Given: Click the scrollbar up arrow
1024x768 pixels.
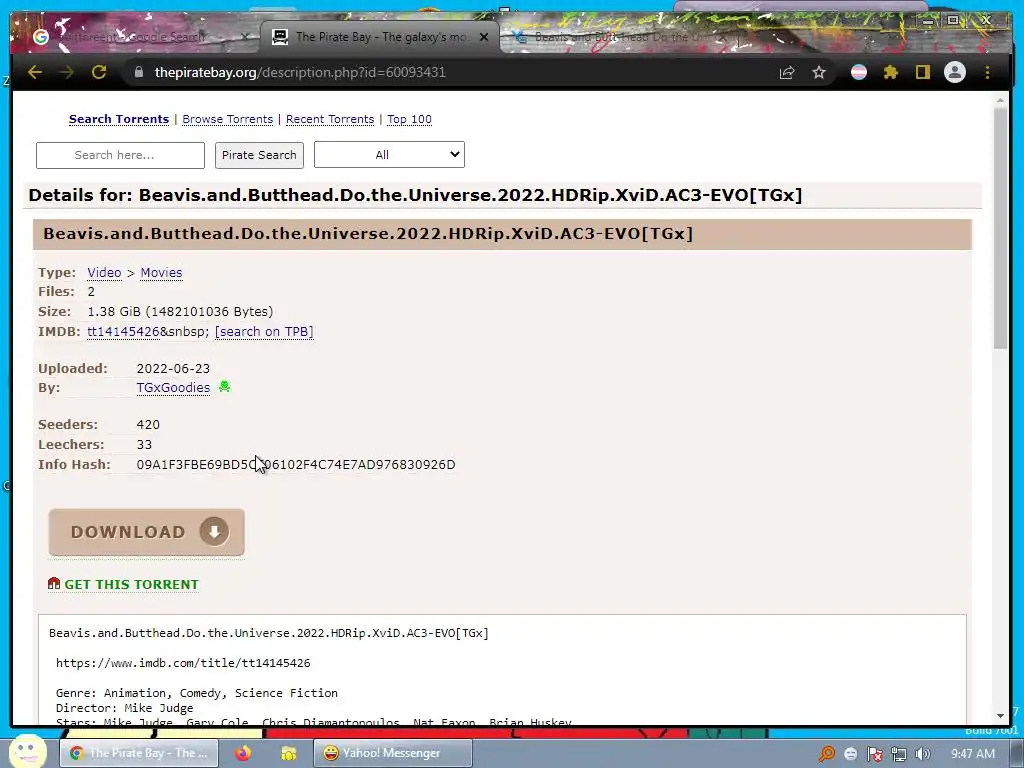Looking at the screenshot, I should click(1000, 101).
